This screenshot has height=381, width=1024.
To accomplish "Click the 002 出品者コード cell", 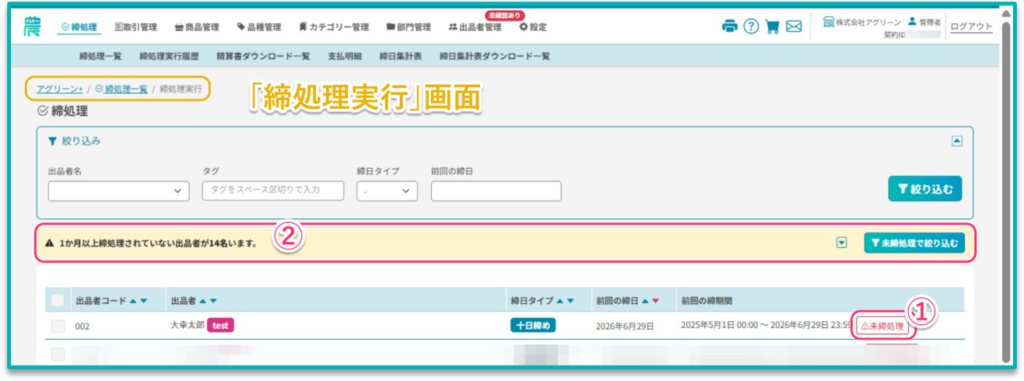I will coord(82,326).
